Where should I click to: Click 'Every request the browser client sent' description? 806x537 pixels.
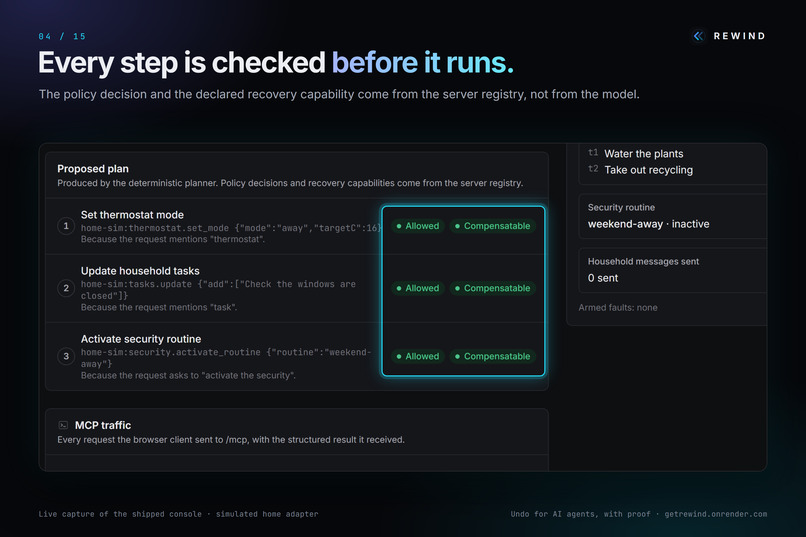click(x=231, y=440)
